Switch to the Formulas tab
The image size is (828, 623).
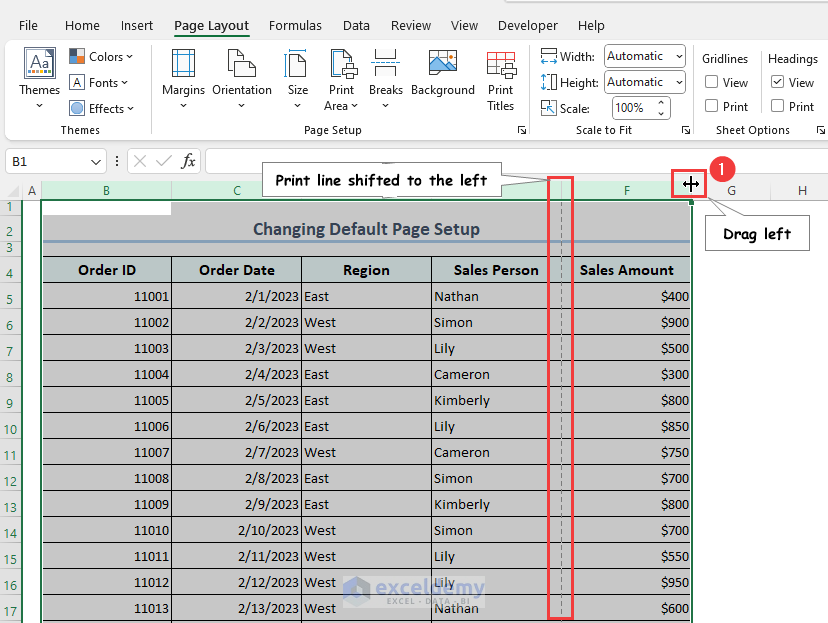coord(295,26)
